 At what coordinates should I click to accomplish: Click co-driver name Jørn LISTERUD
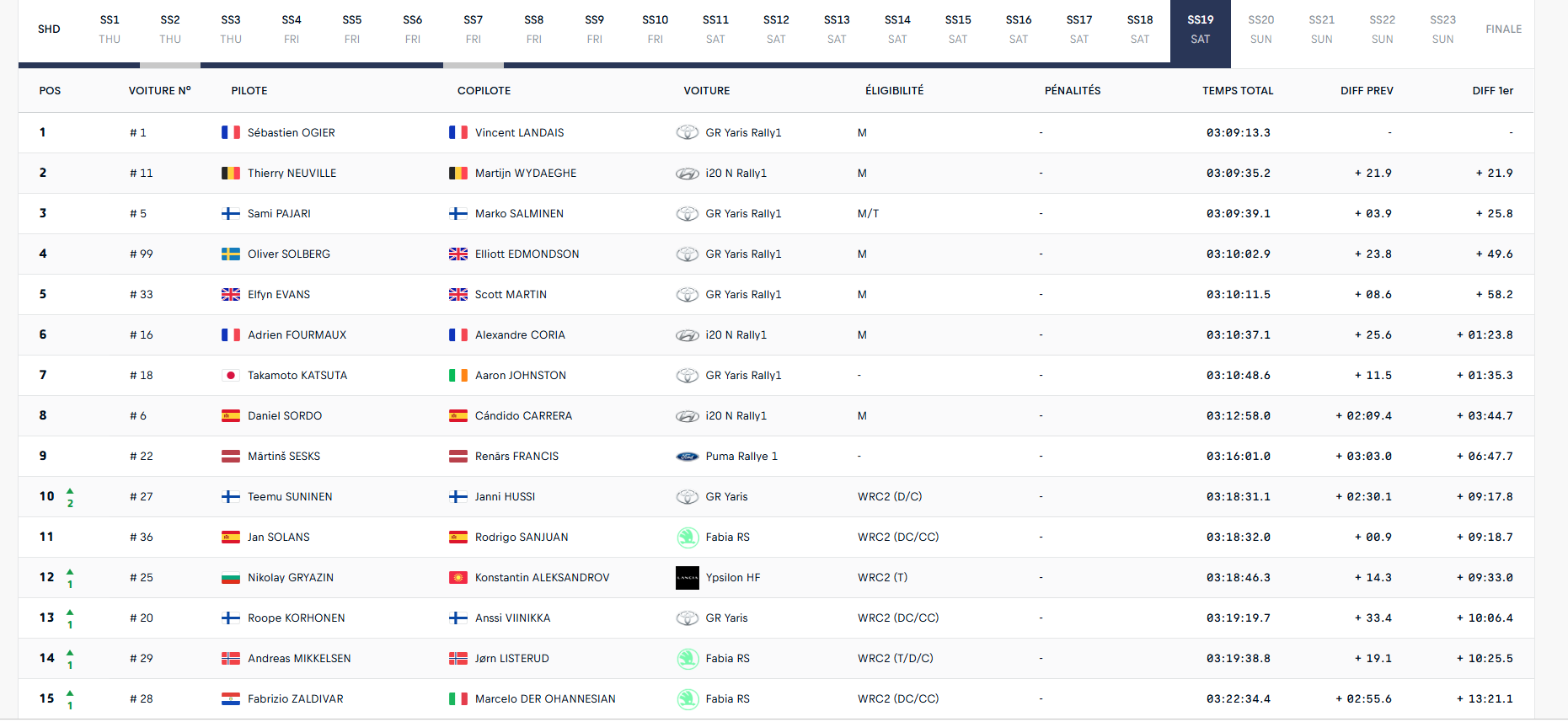click(512, 658)
